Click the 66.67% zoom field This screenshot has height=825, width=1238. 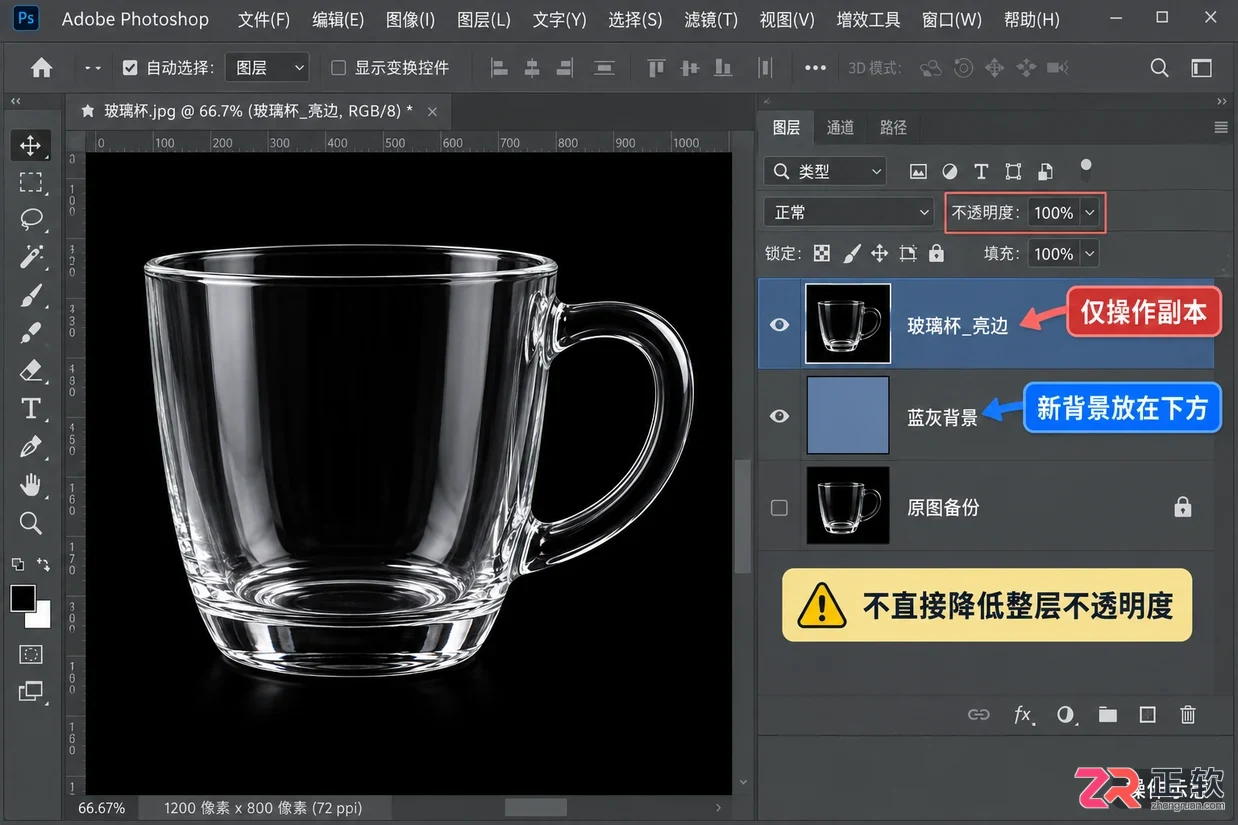pos(101,807)
